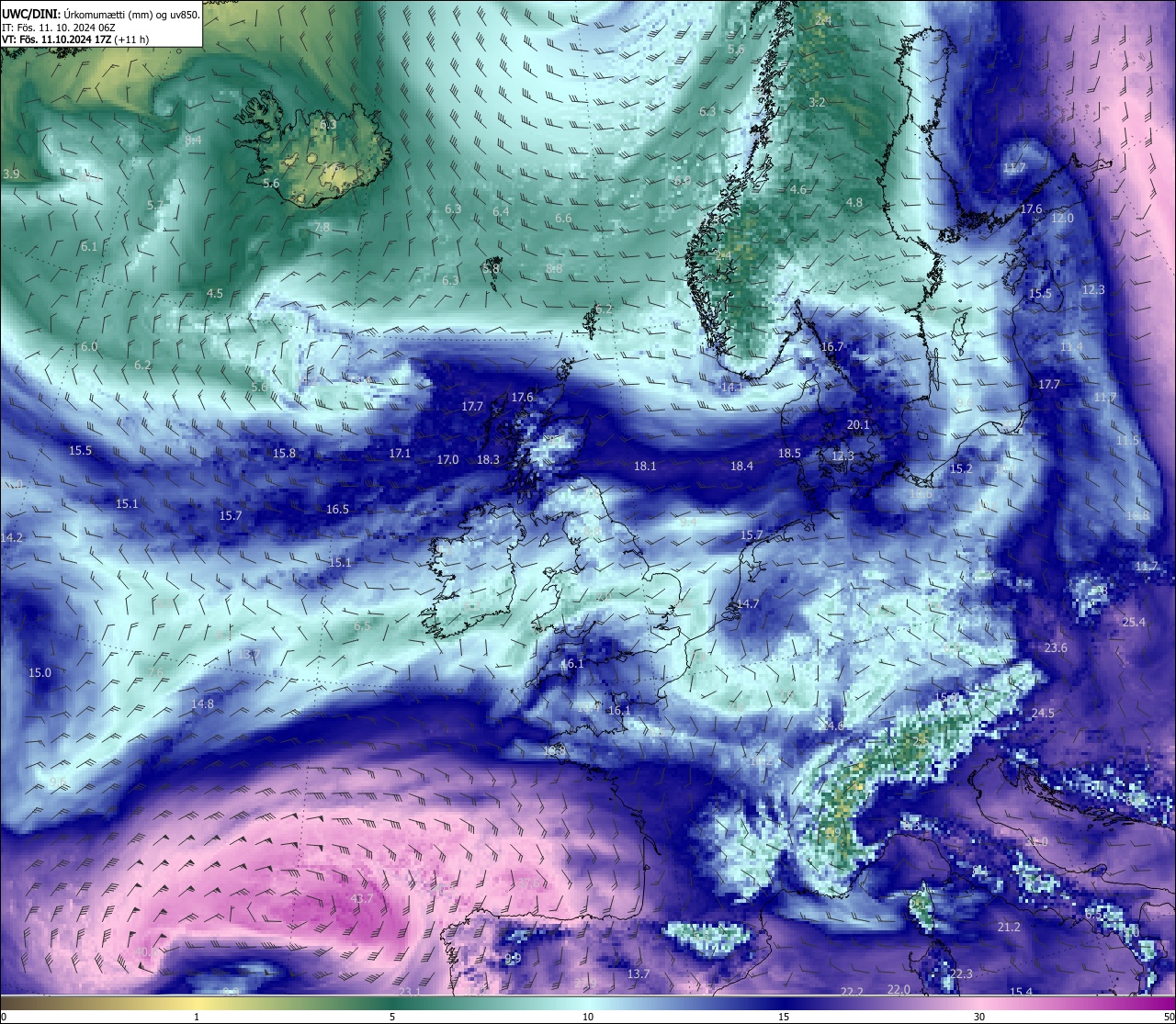This screenshot has width=1176, height=1024.
Task: Click the color scale tick labeled 30
Action: click(979, 1017)
